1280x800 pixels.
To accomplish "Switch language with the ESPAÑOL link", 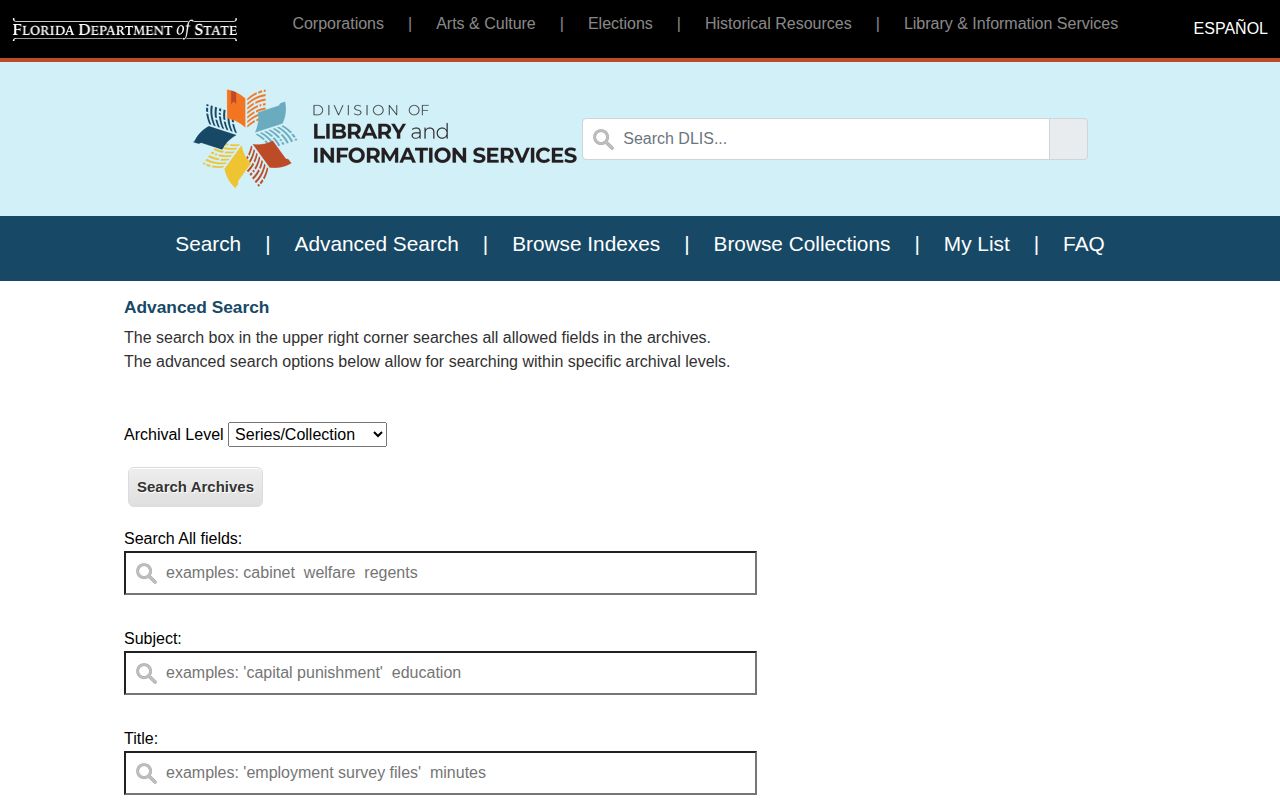I will click(x=1230, y=29).
